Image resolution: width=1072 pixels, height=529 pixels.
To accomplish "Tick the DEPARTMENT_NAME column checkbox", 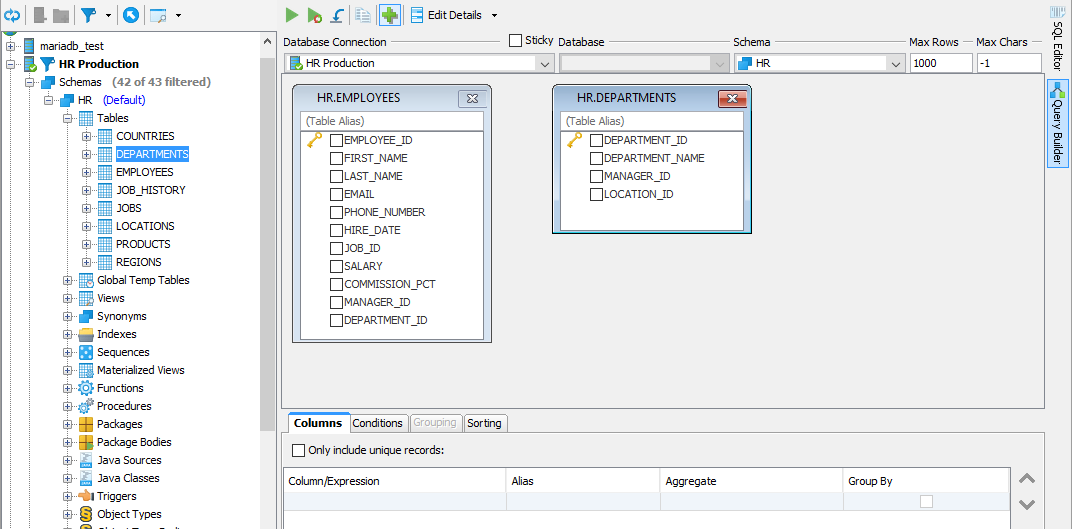I will tap(597, 158).
